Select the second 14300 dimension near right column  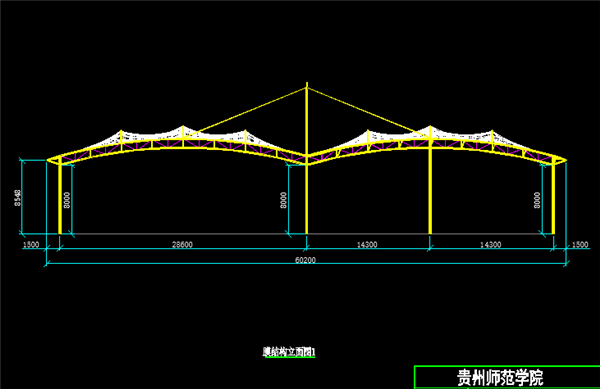point(491,245)
